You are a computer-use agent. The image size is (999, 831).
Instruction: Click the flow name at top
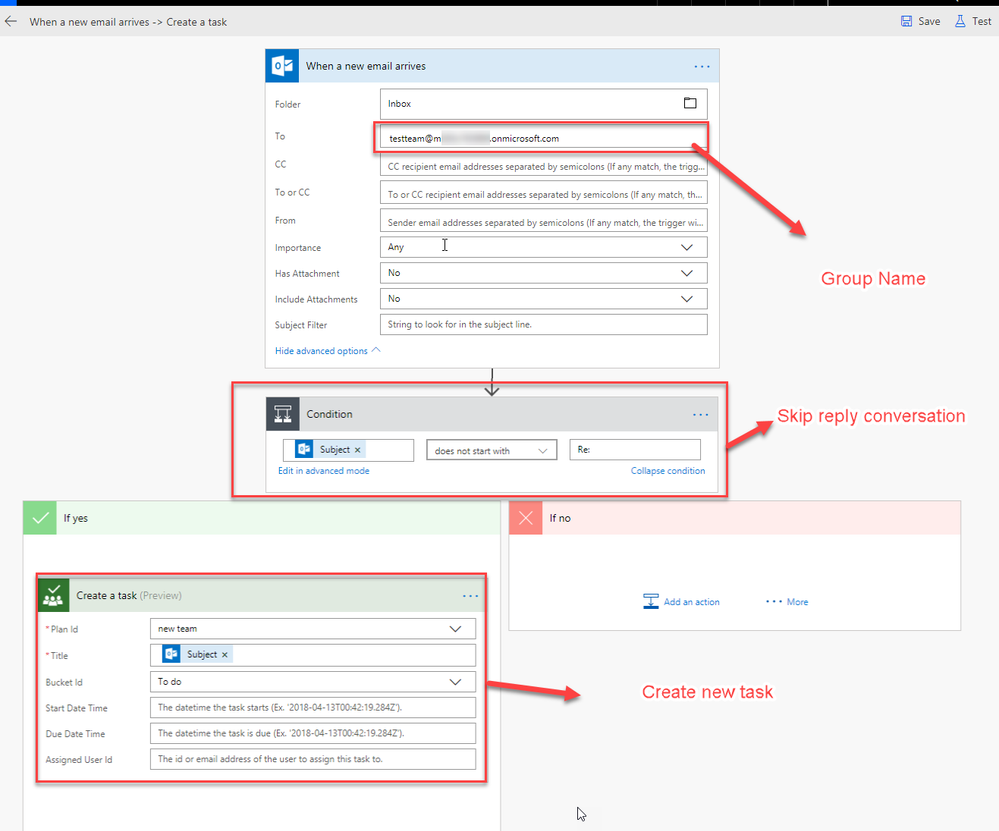point(128,22)
